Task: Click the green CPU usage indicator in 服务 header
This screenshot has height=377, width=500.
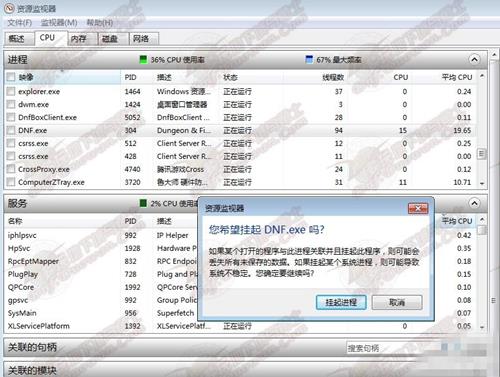Action: coord(143,203)
